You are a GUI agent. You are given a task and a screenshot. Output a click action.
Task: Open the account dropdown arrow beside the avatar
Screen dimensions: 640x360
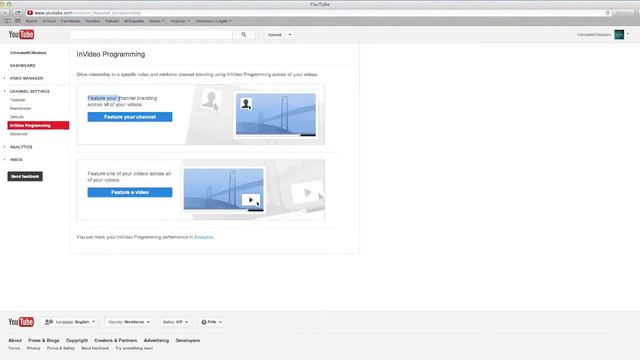[628, 35]
